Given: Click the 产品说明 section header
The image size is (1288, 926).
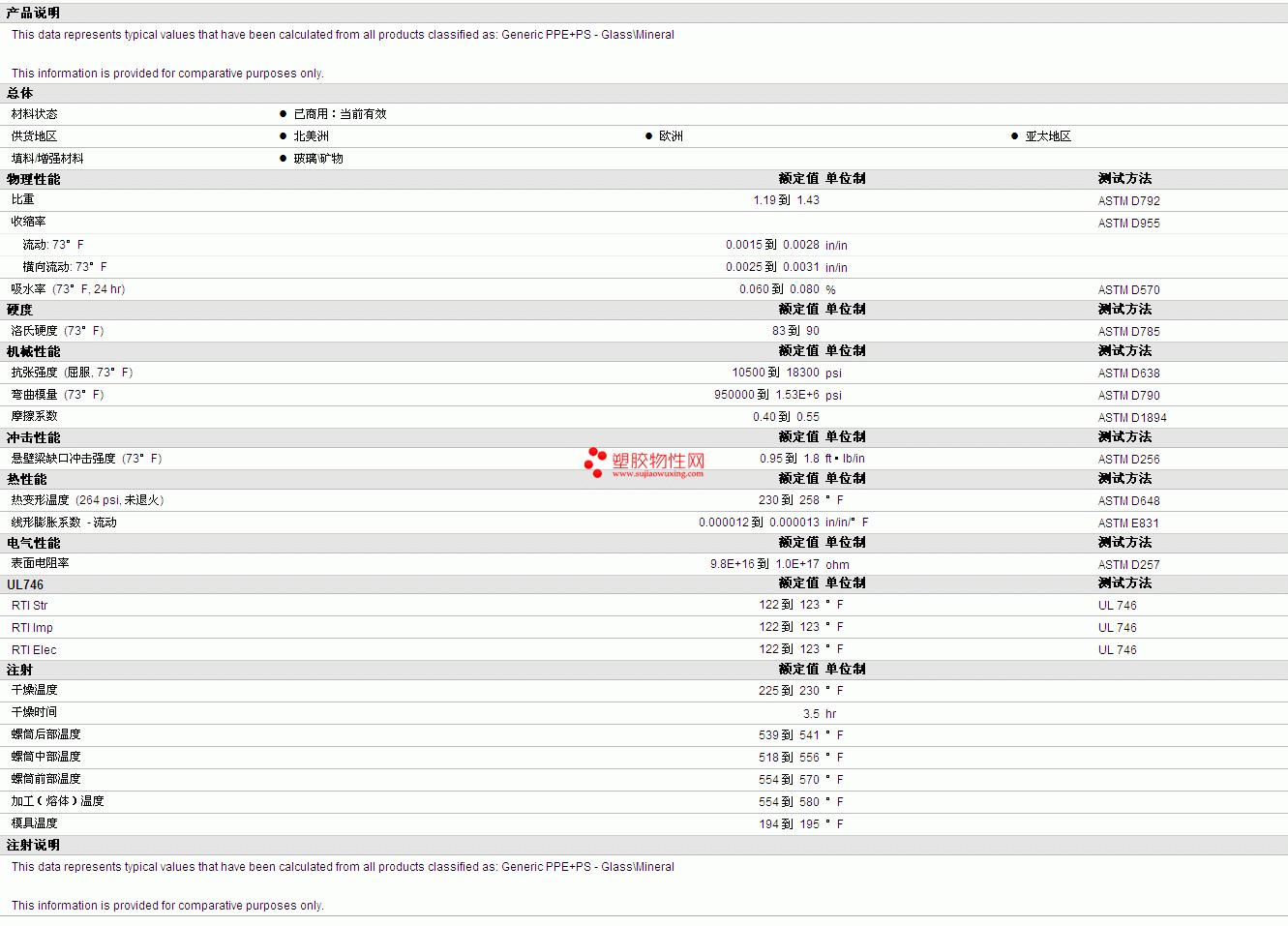Looking at the screenshot, I should coord(33,13).
